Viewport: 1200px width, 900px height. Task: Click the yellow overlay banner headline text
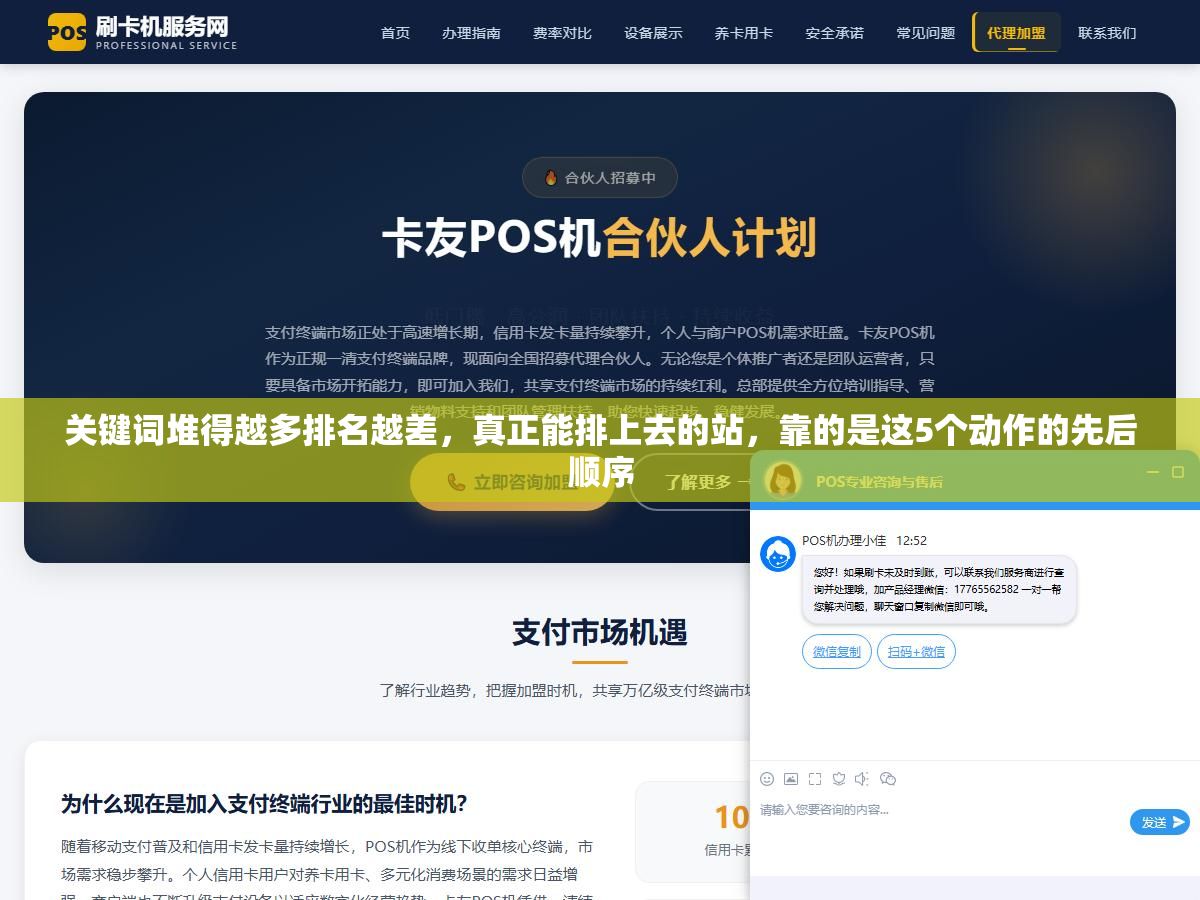coord(600,451)
